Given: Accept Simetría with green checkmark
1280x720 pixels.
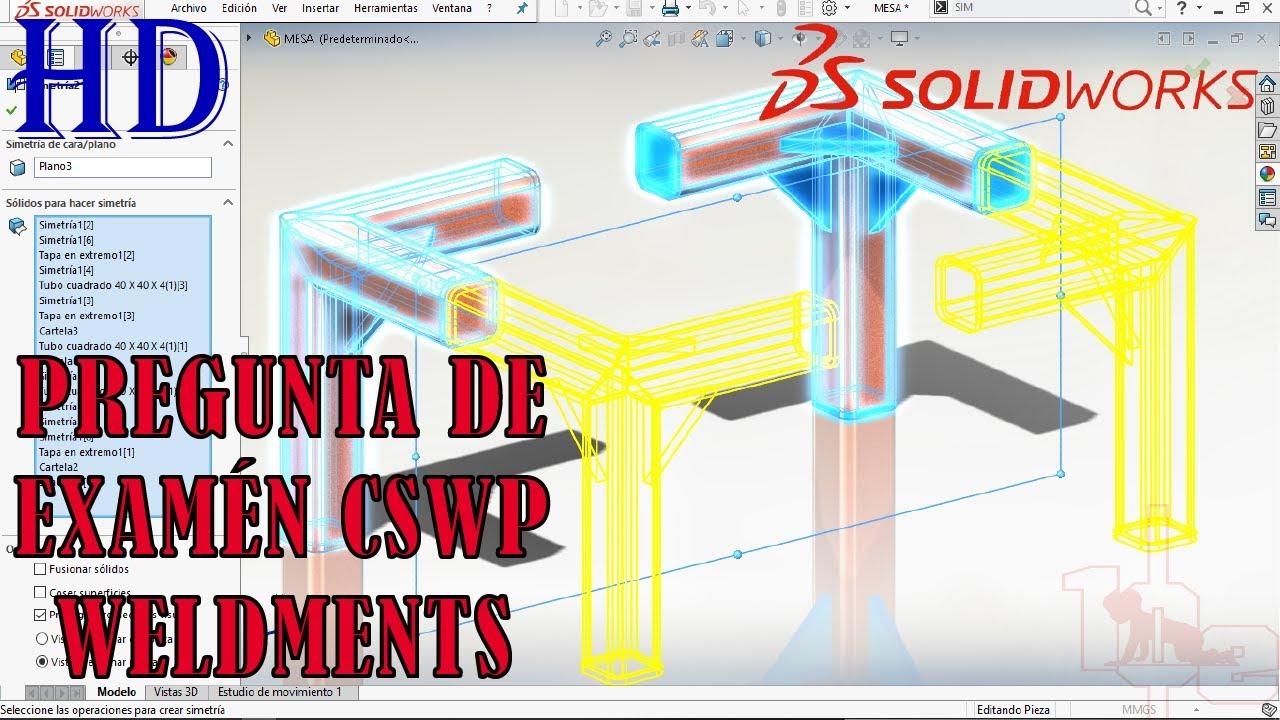Looking at the screenshot, I should tap(11, 110).
